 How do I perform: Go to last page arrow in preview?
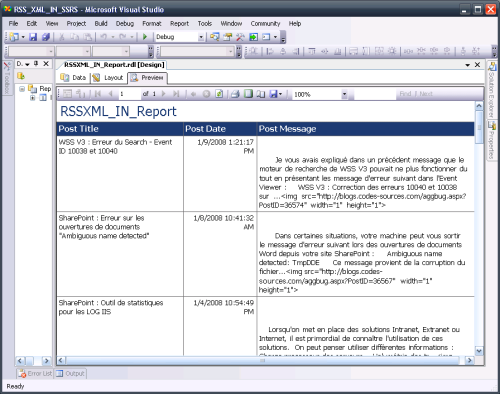tap(176, 94)
